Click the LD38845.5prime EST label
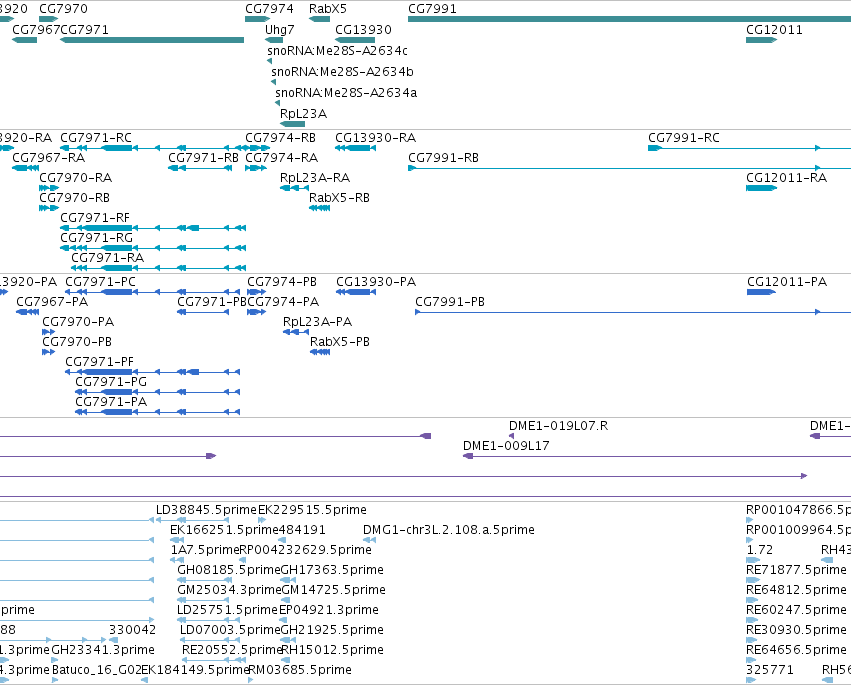 point(206,510)
